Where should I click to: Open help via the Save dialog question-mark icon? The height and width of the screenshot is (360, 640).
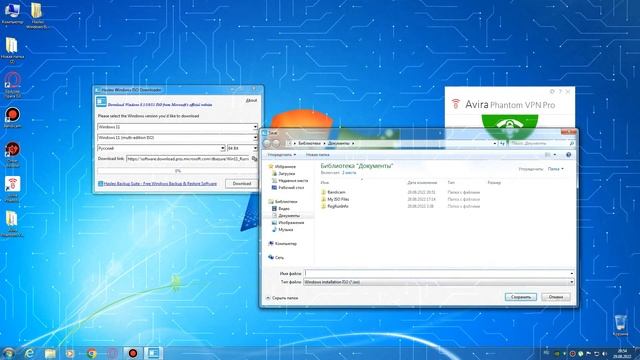(569, 155)
